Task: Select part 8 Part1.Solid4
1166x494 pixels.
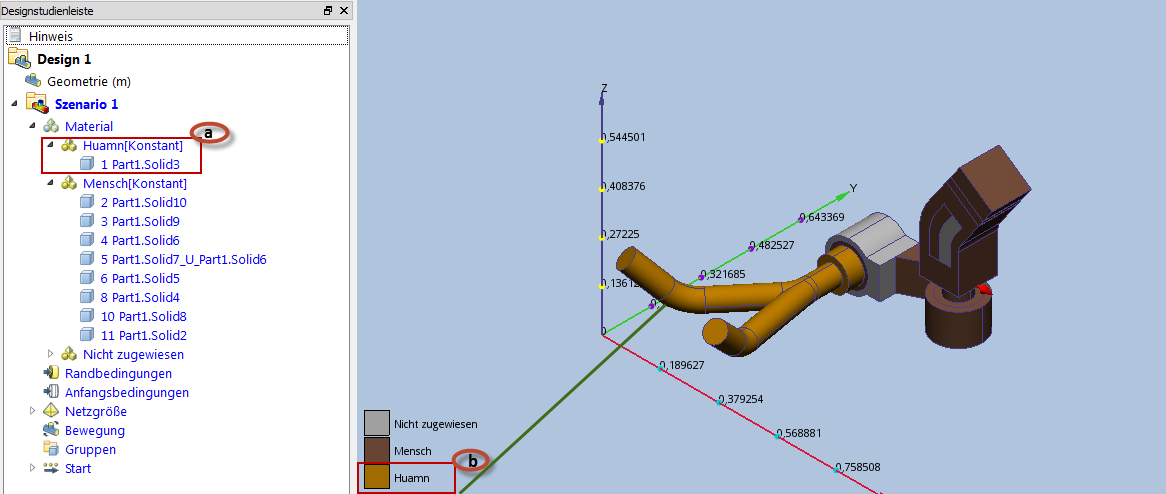Action: click(x=141, y=297)
